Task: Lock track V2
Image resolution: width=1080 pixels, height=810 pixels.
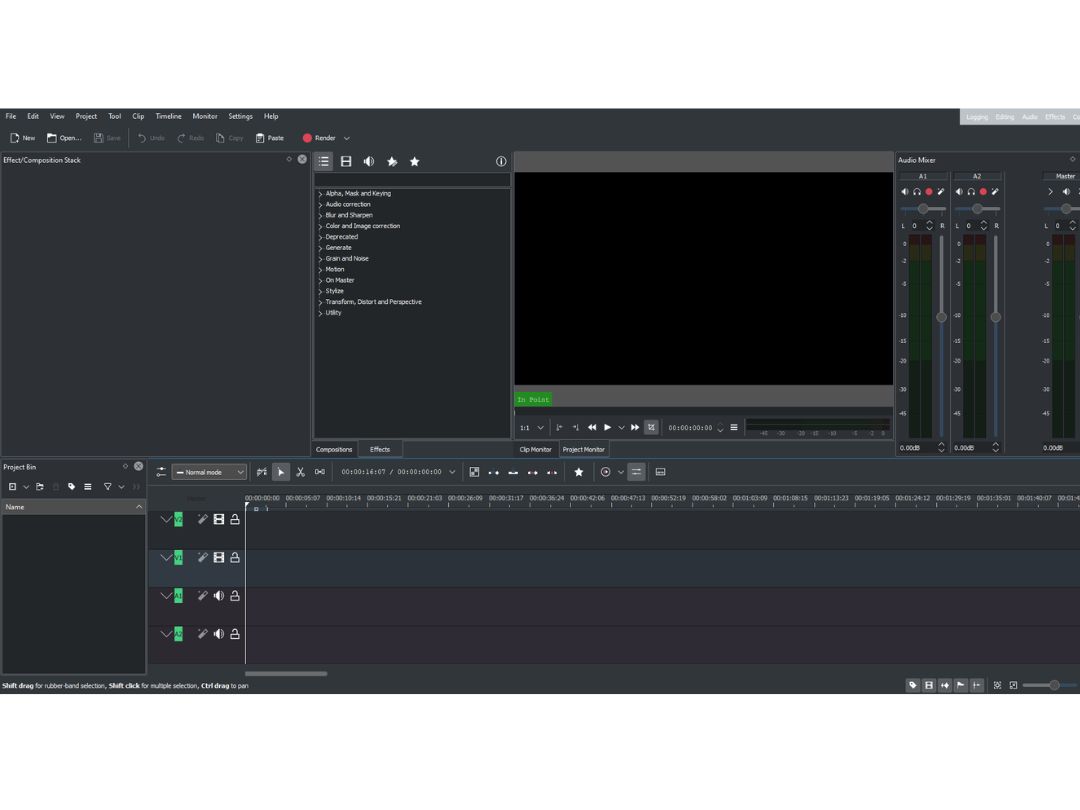Action: (x=235, y=519)
